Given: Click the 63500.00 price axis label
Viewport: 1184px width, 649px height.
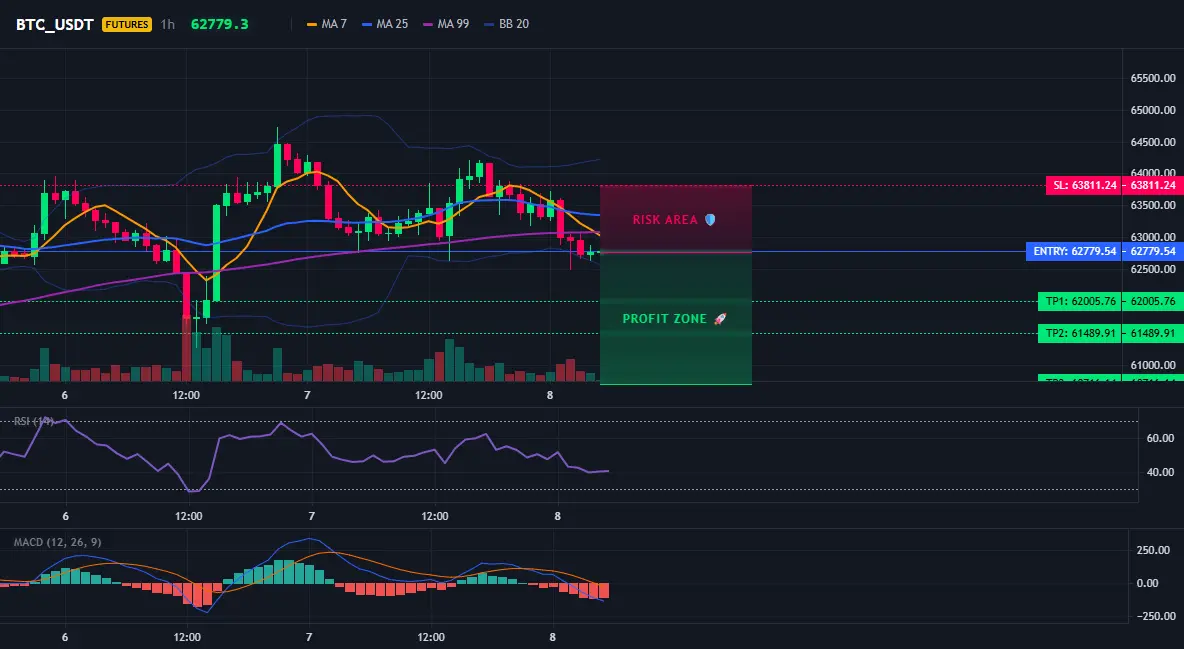Looking at the screenshot, I should point(1153,206).
